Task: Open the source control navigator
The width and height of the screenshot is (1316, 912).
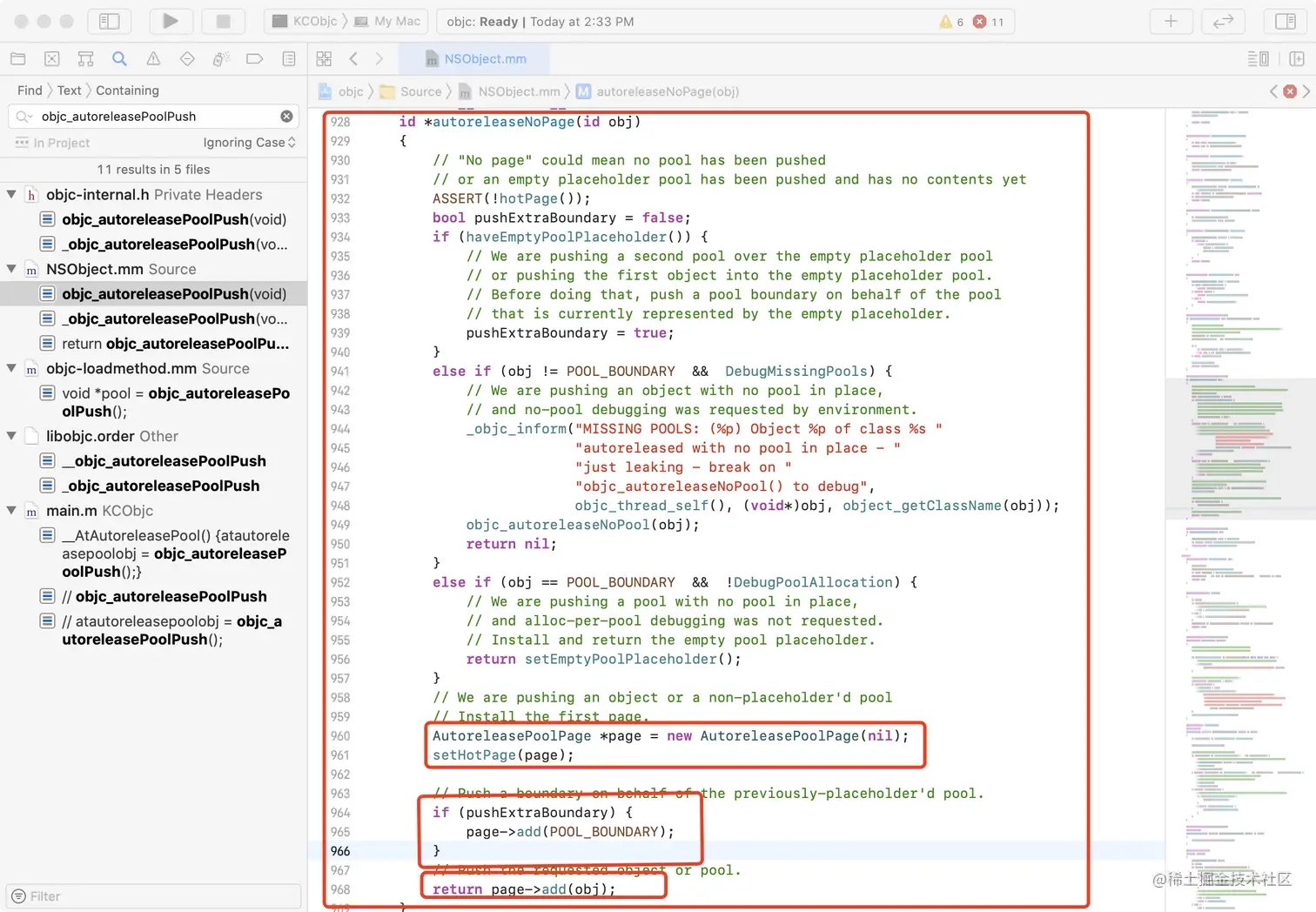Action: point(51,59)
